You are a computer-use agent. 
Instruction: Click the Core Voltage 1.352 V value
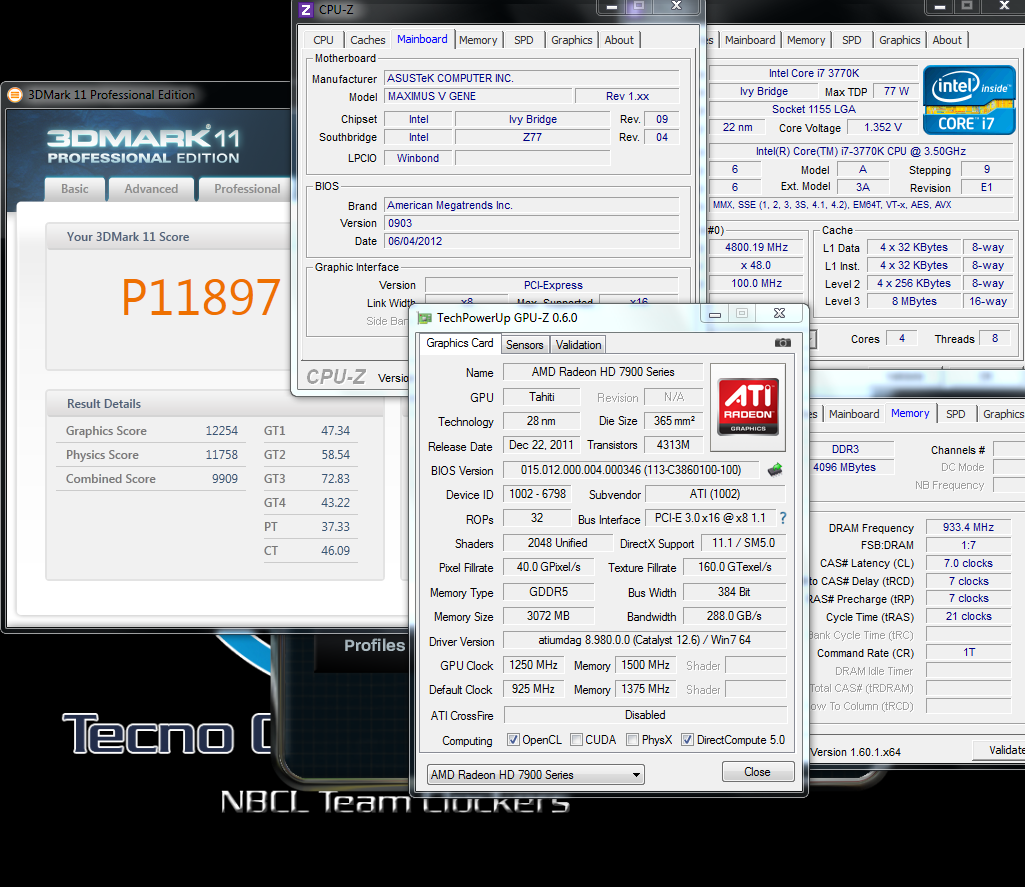[x=882, y=127]
